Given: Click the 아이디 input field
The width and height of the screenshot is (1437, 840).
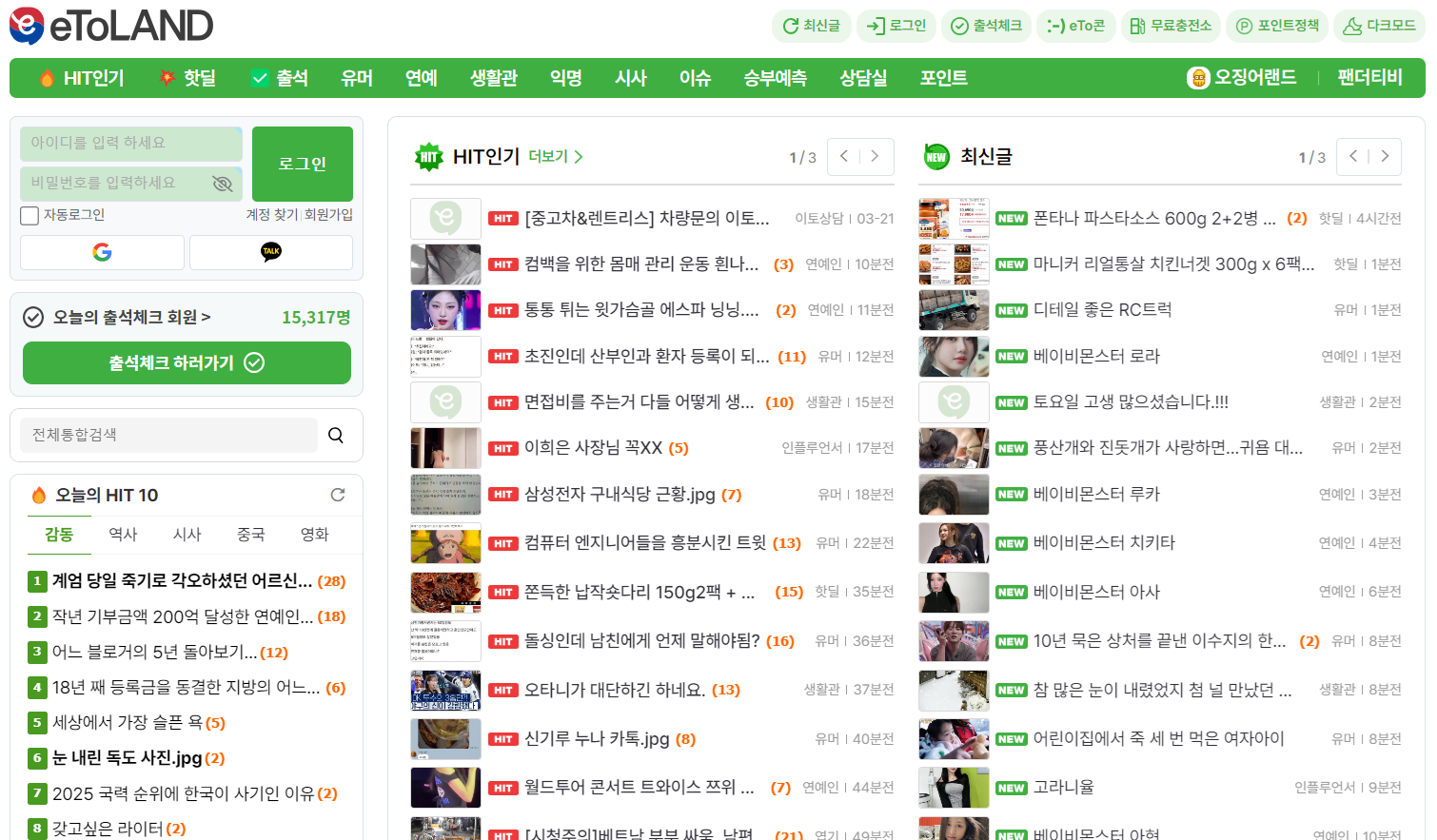Looking at the screenshot, I should pos(130,144).
